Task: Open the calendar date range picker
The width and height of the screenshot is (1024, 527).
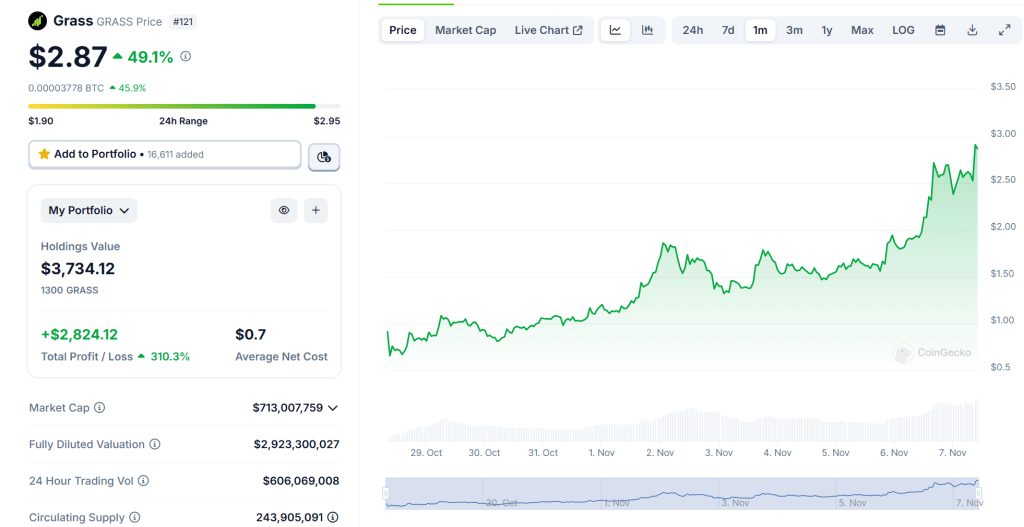Action: pyautogui.click(x=940, y=30)
